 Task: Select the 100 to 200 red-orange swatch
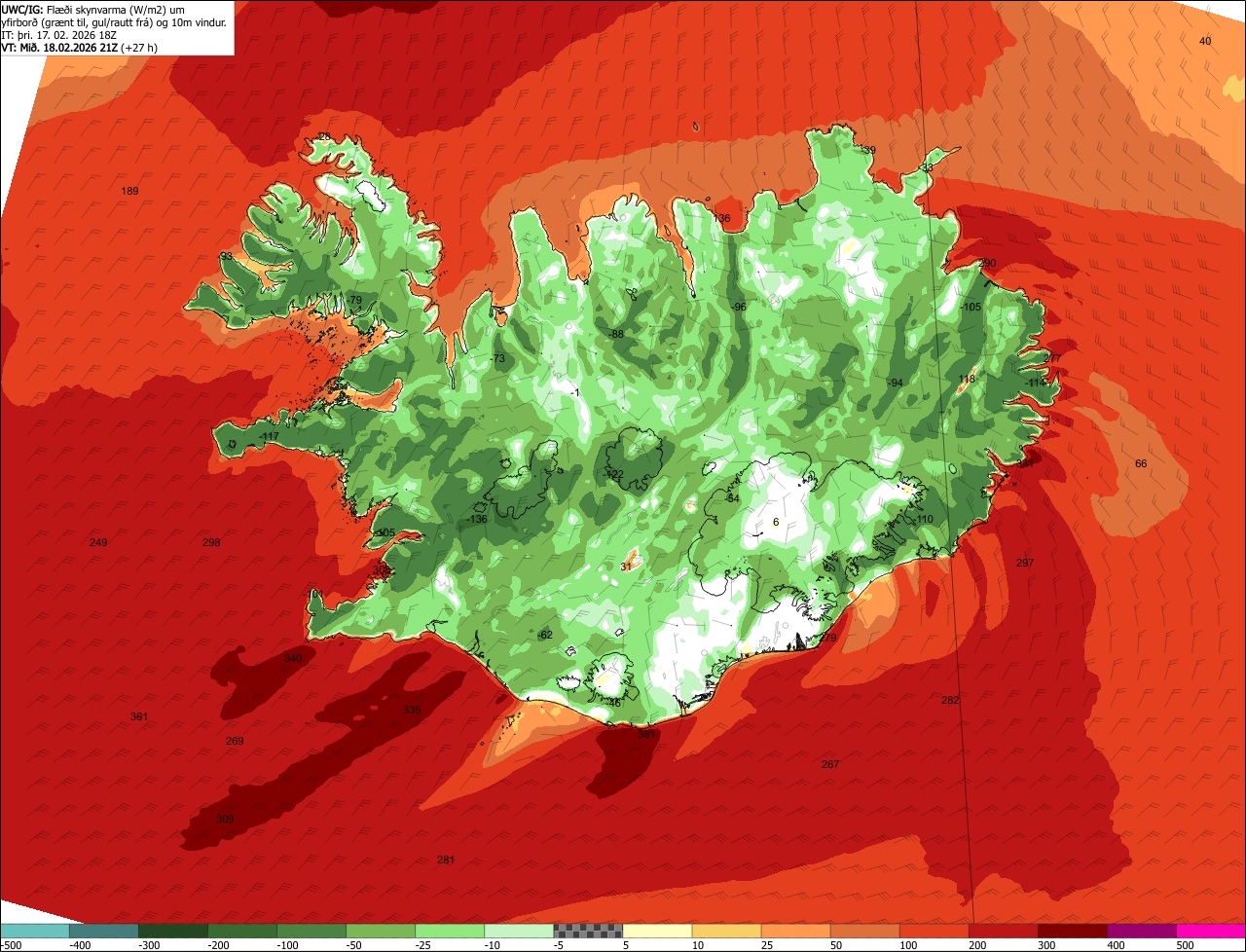tap(934, 931)
